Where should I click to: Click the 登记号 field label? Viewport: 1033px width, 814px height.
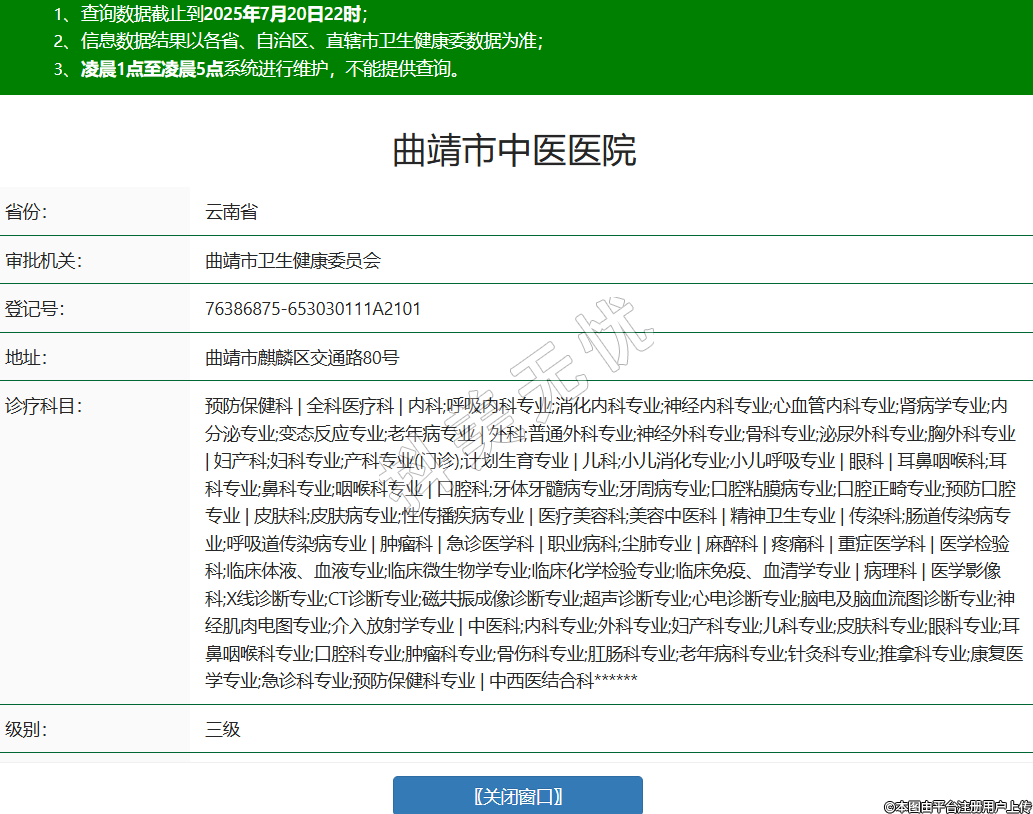coord(35,309)
